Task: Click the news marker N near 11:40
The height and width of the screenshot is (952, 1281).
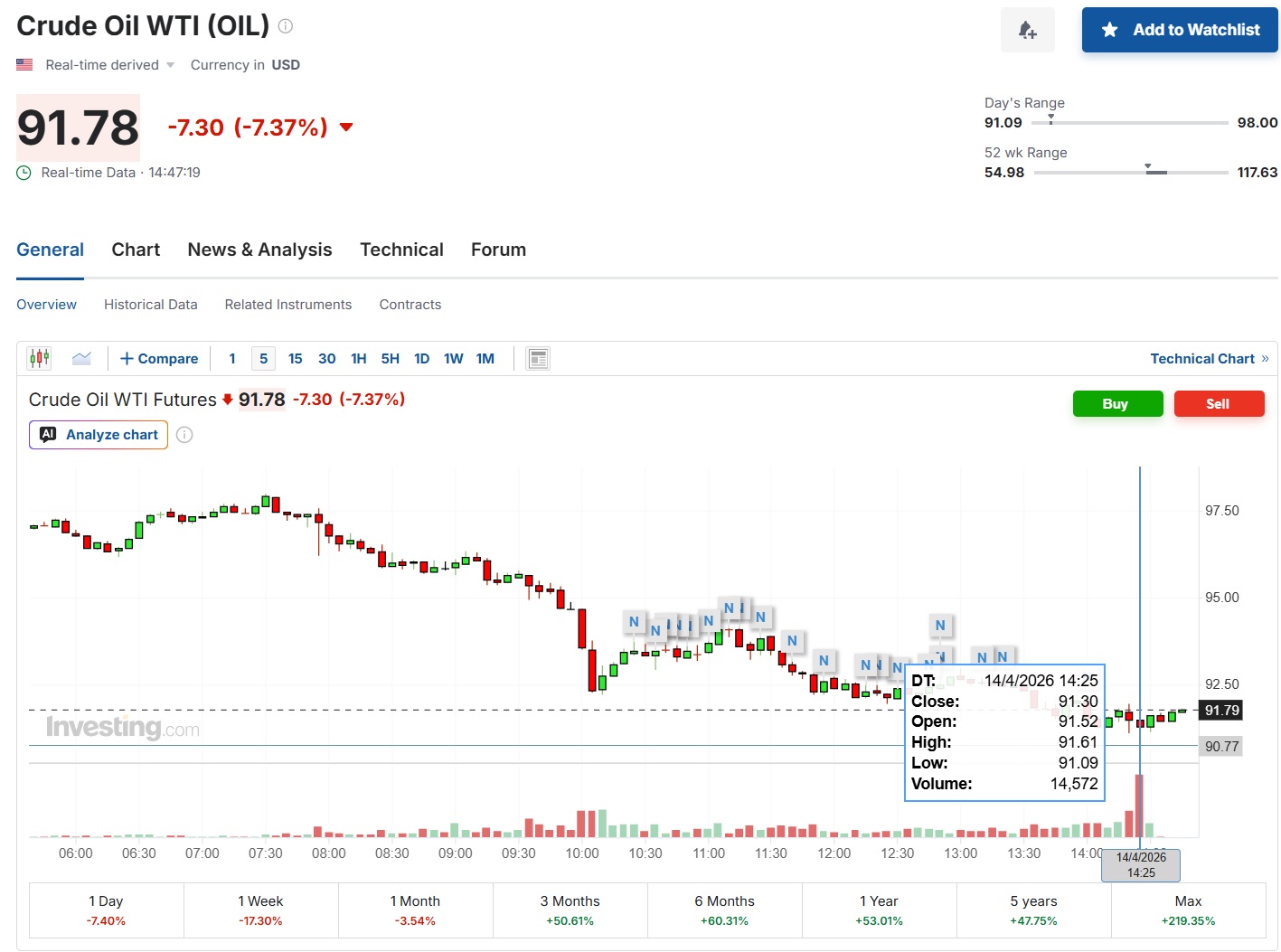Action: point(792,640)
